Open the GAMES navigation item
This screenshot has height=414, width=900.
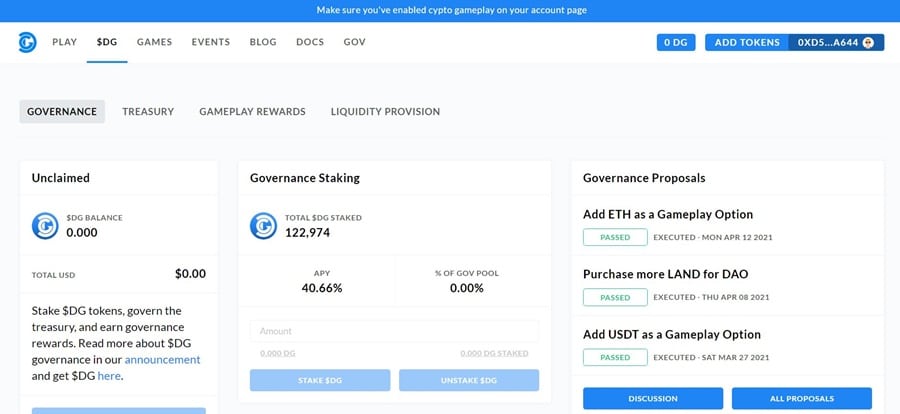point(154,42)
